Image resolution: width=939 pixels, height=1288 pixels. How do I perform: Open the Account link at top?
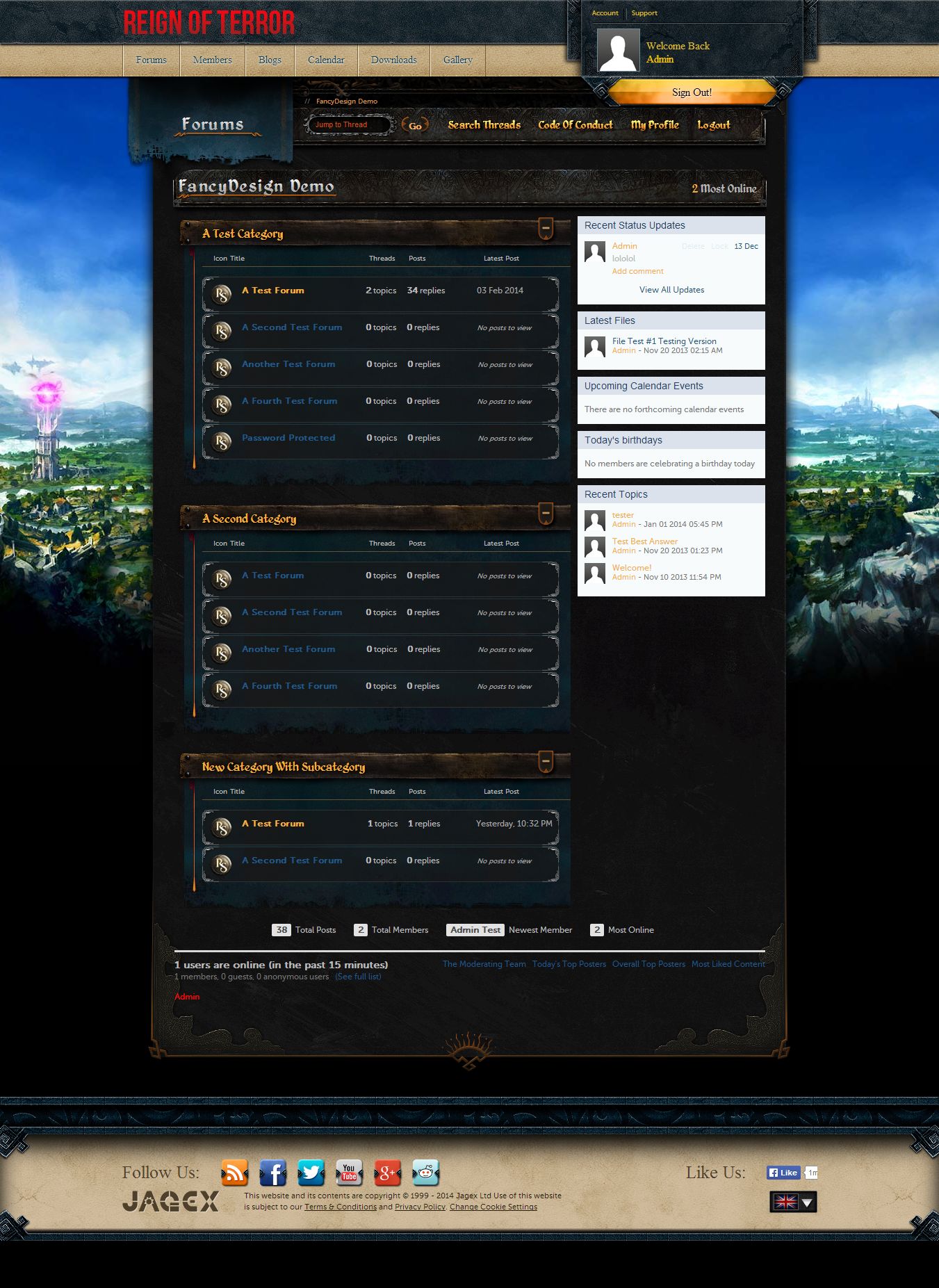point(605,13)
